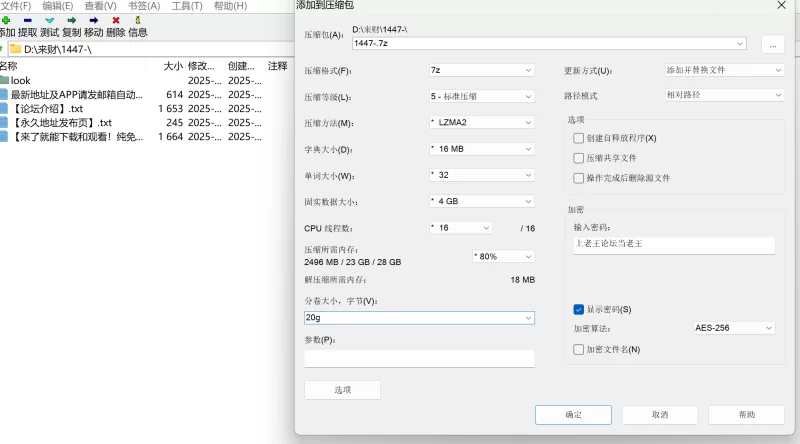Select size value 614
This screenshot has height=444, width=800.
(x=174, y=94)
